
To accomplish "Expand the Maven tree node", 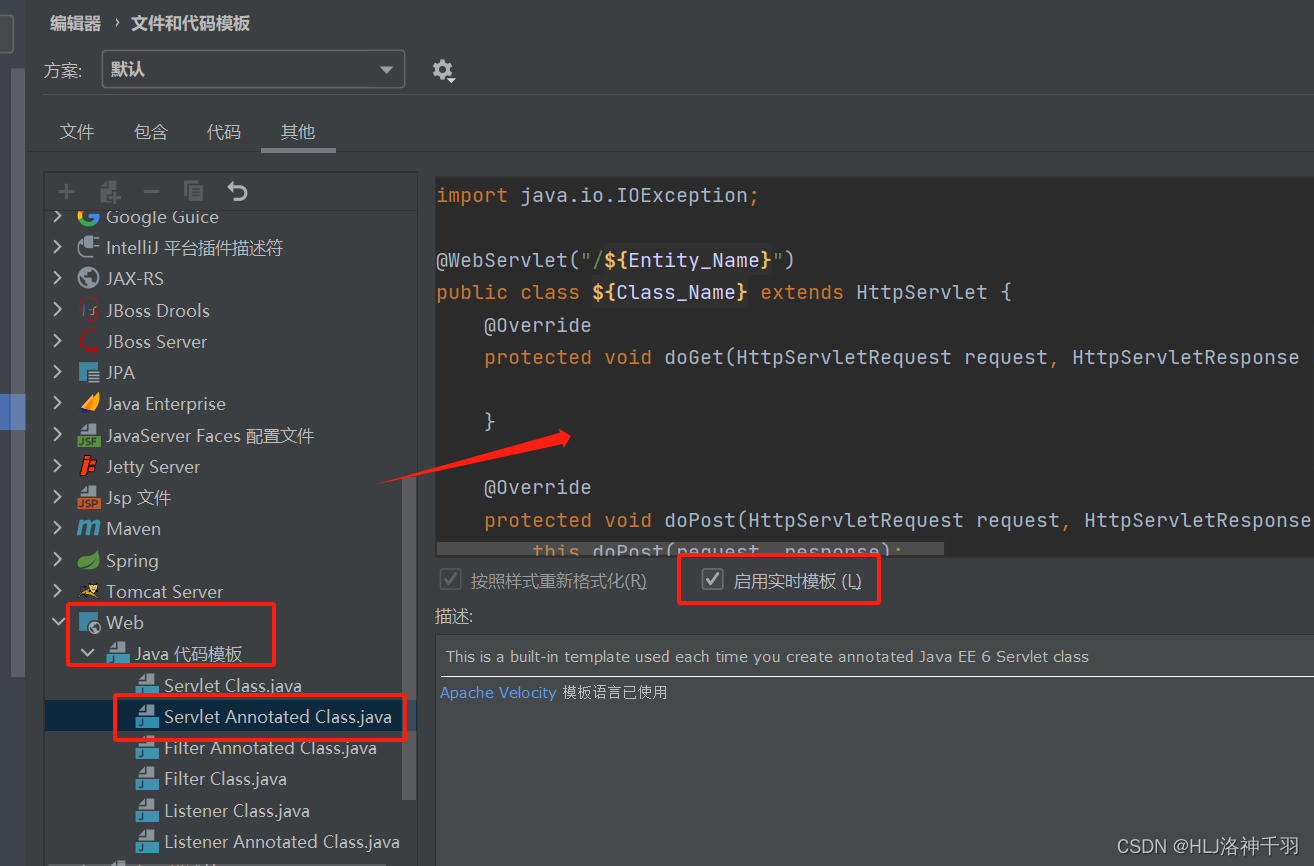I will (x=58, y=528).
